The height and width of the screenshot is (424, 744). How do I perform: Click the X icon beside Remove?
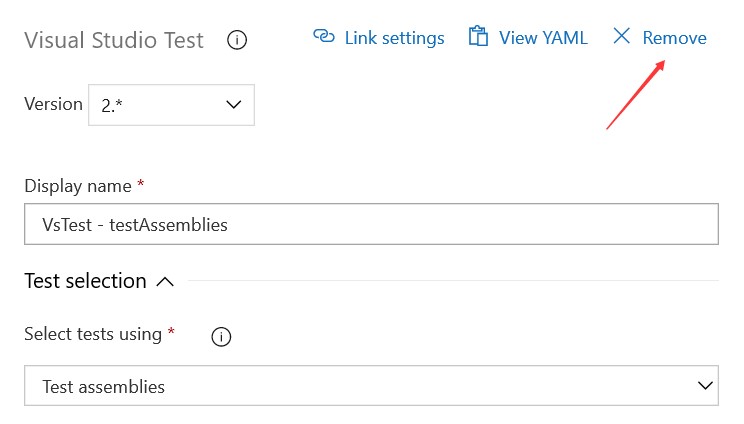click(622, 36)
